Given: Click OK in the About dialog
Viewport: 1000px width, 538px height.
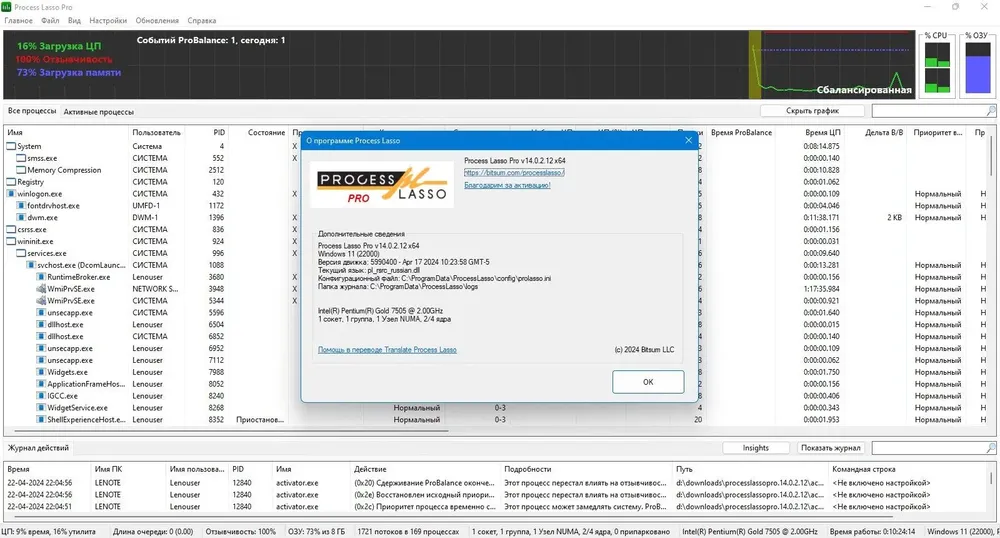Looking at the screenshot, I should [x=648, y=382].
